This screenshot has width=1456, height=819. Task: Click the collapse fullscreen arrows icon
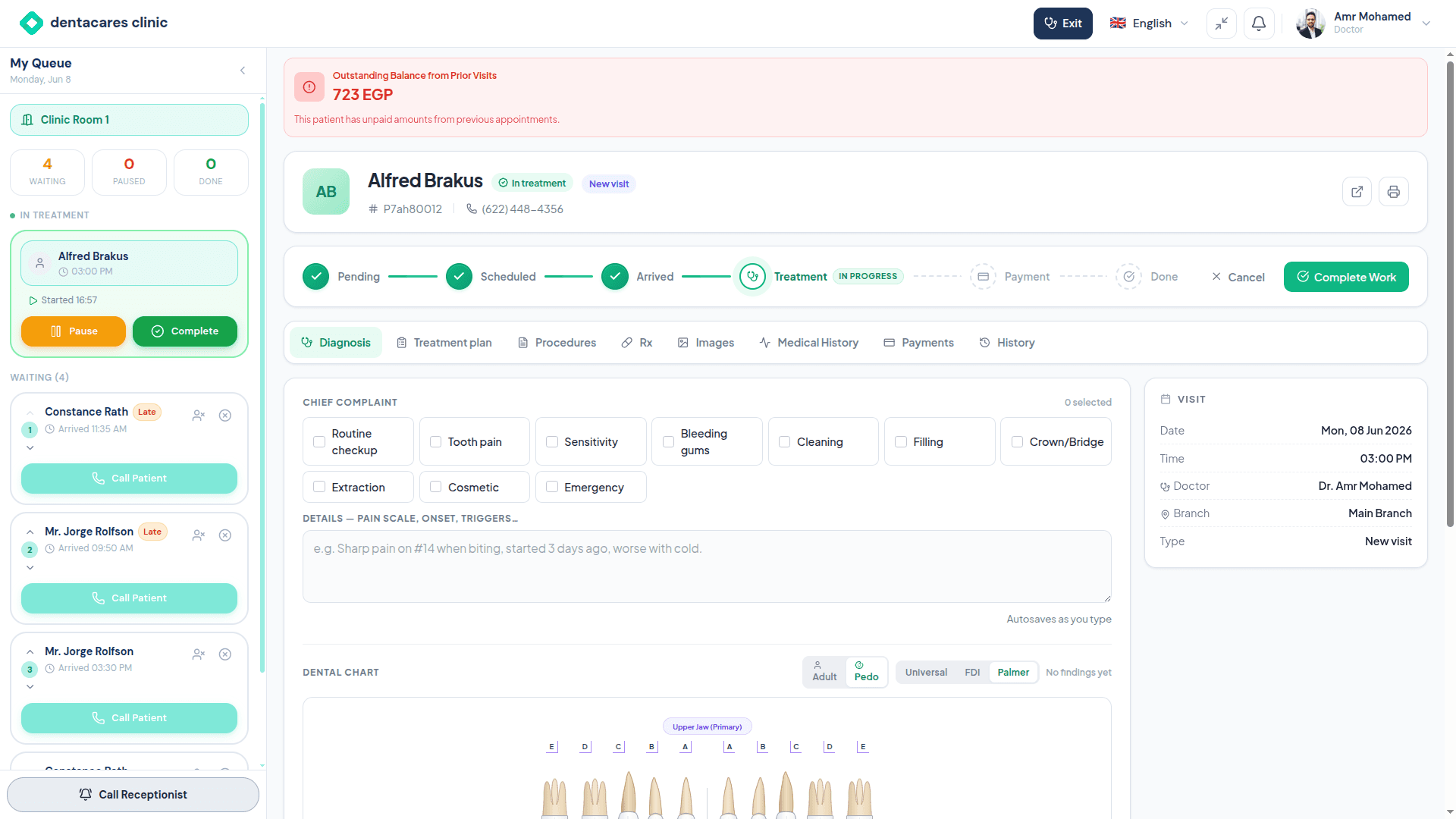pos(1222,24)
